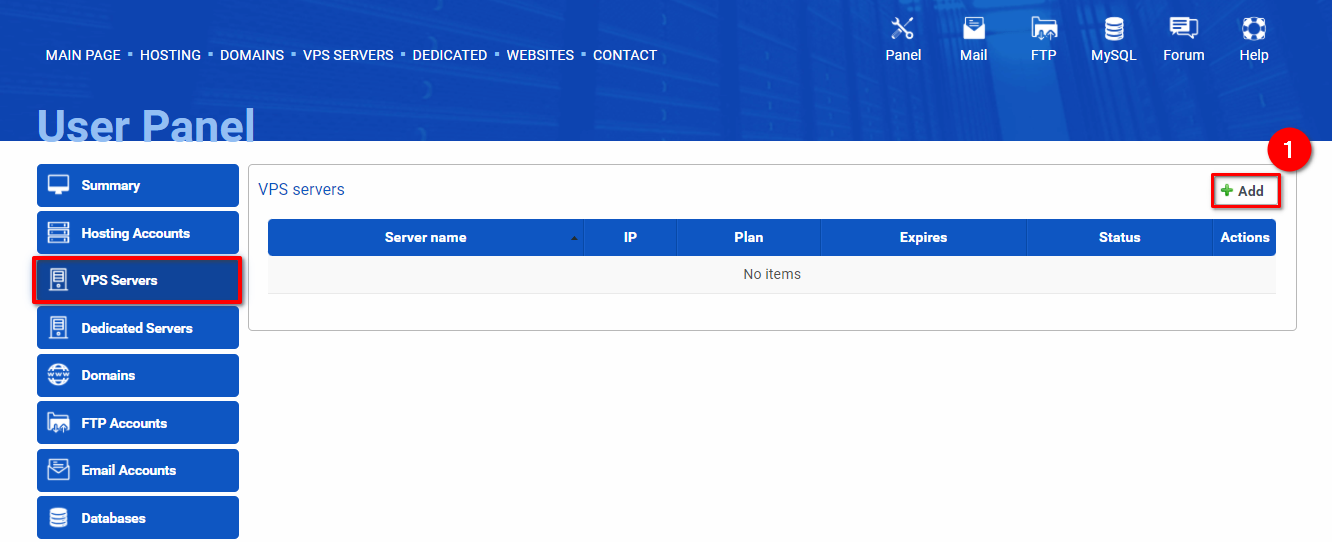Open the Forum chat icon
The height and width of the screenshot is (542, 1332).
1184,28
